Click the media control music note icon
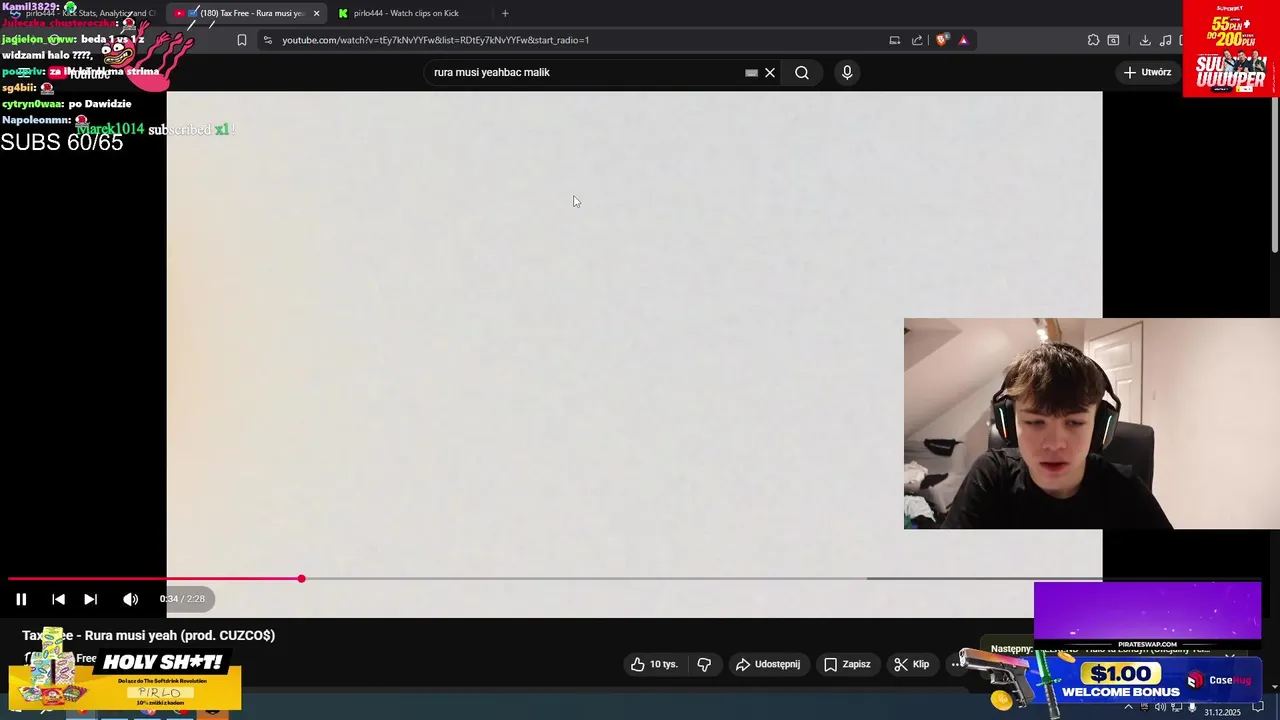The width and height of the screenshot is (1280, 720). (x=1166, y=40)
